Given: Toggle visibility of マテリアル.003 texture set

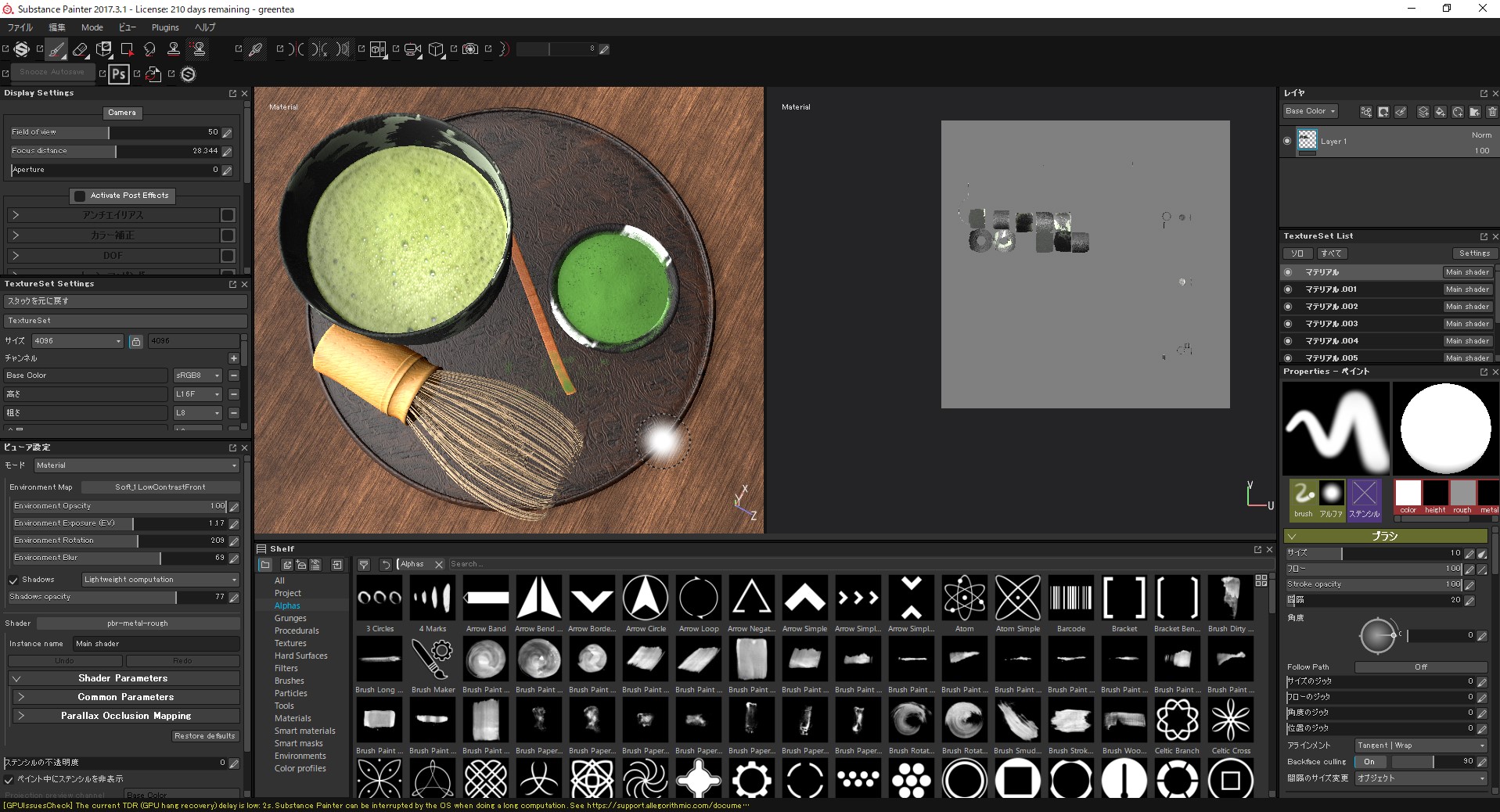Looking at the screenshot, I should click(x=1288, y=324).
